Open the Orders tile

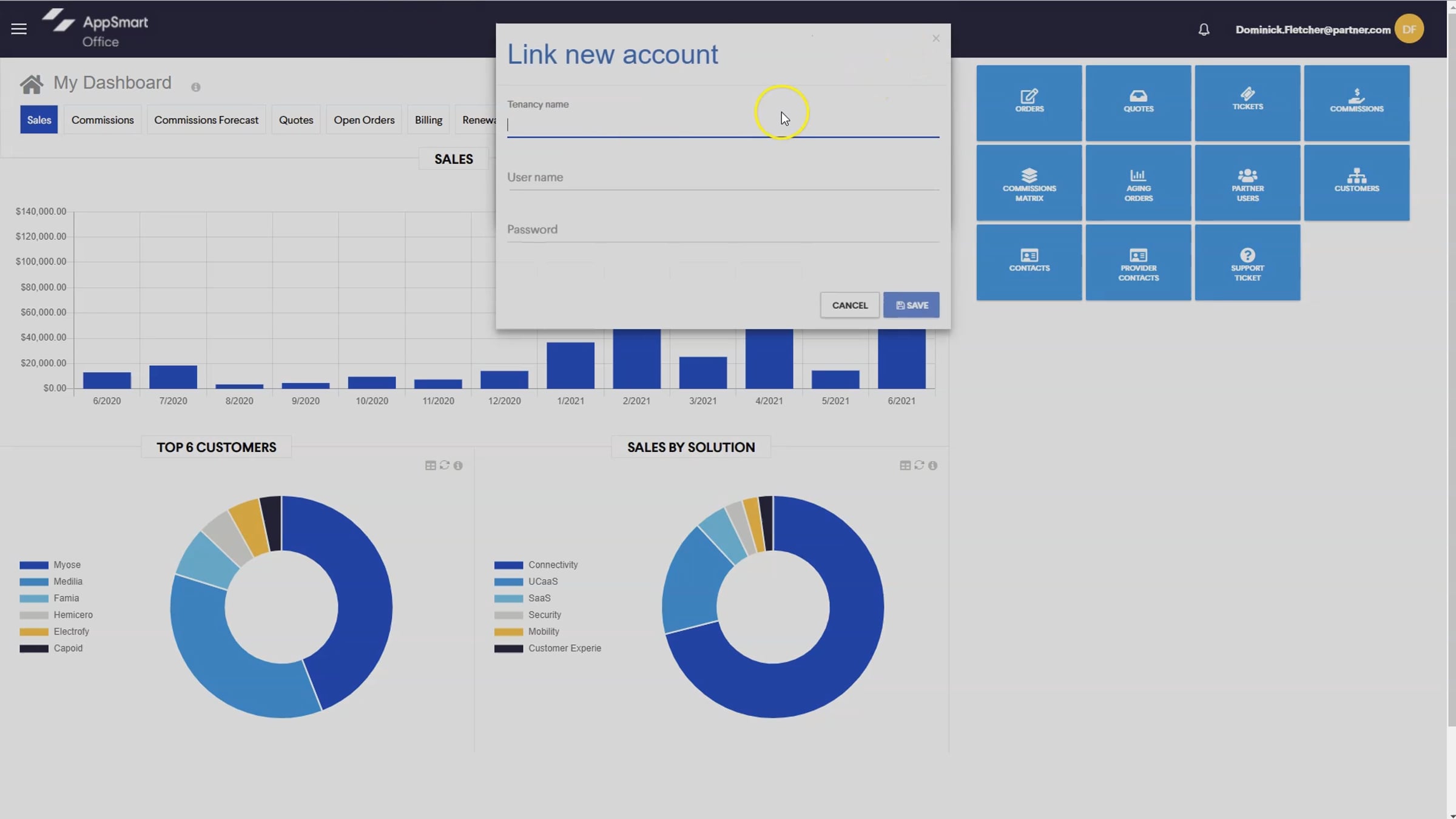[1029, 103]
